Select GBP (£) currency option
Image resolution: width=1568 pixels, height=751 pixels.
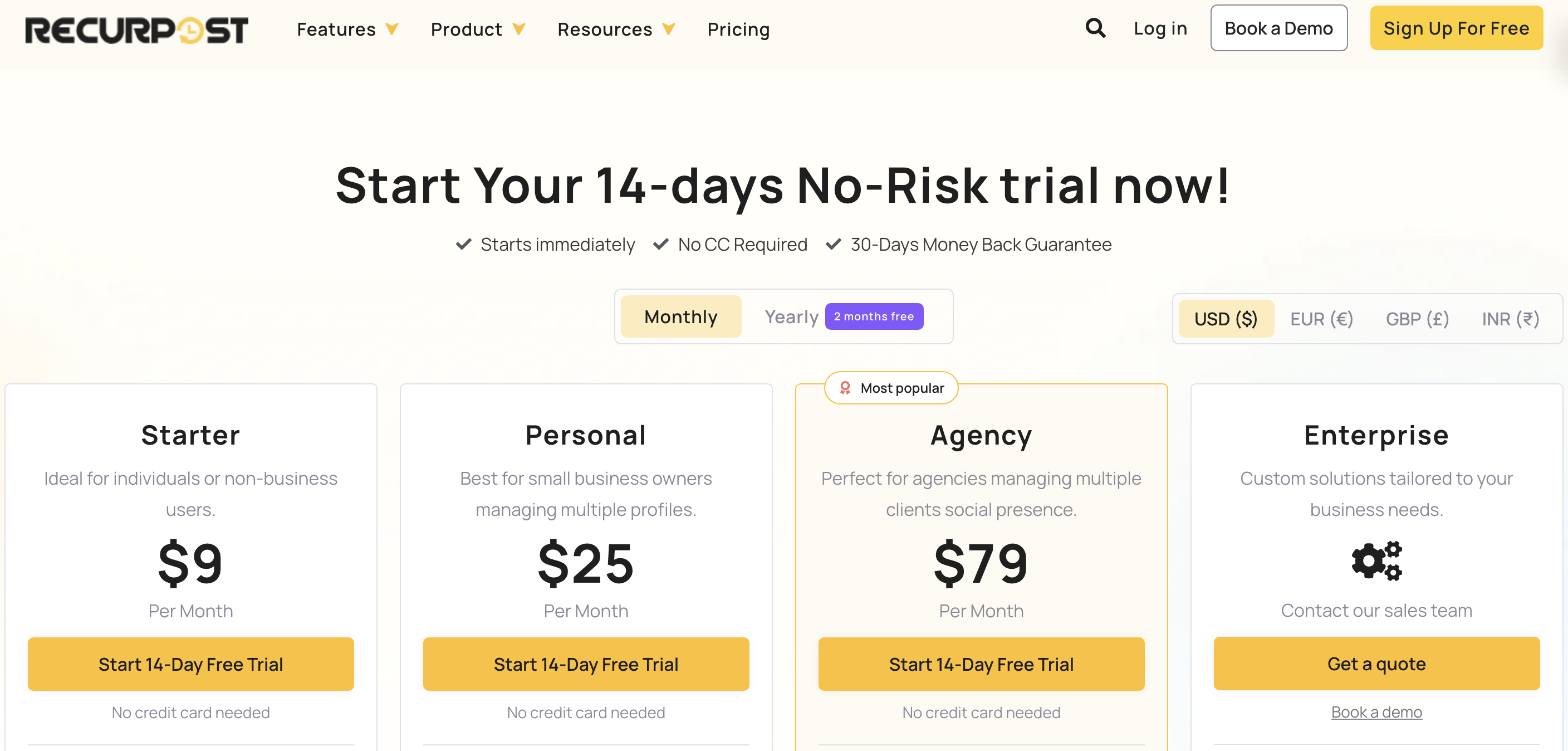[x=1417, y=319]
